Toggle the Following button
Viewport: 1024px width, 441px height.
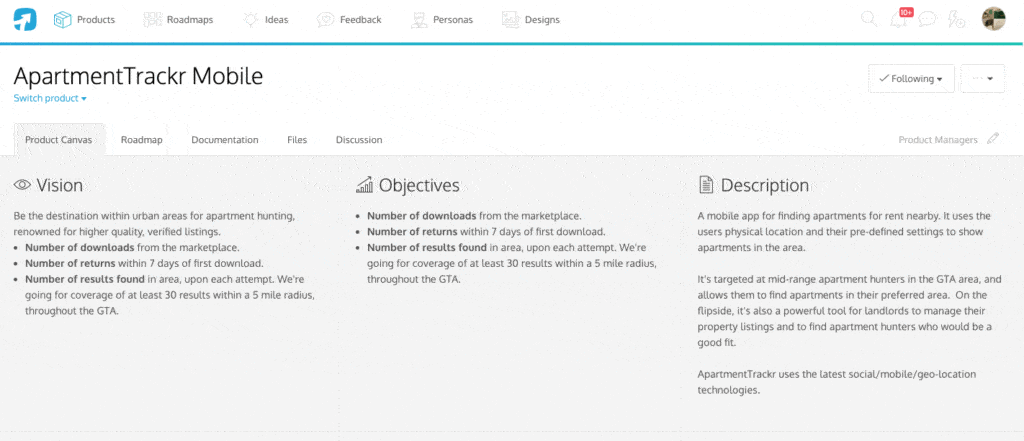(911, 79)
